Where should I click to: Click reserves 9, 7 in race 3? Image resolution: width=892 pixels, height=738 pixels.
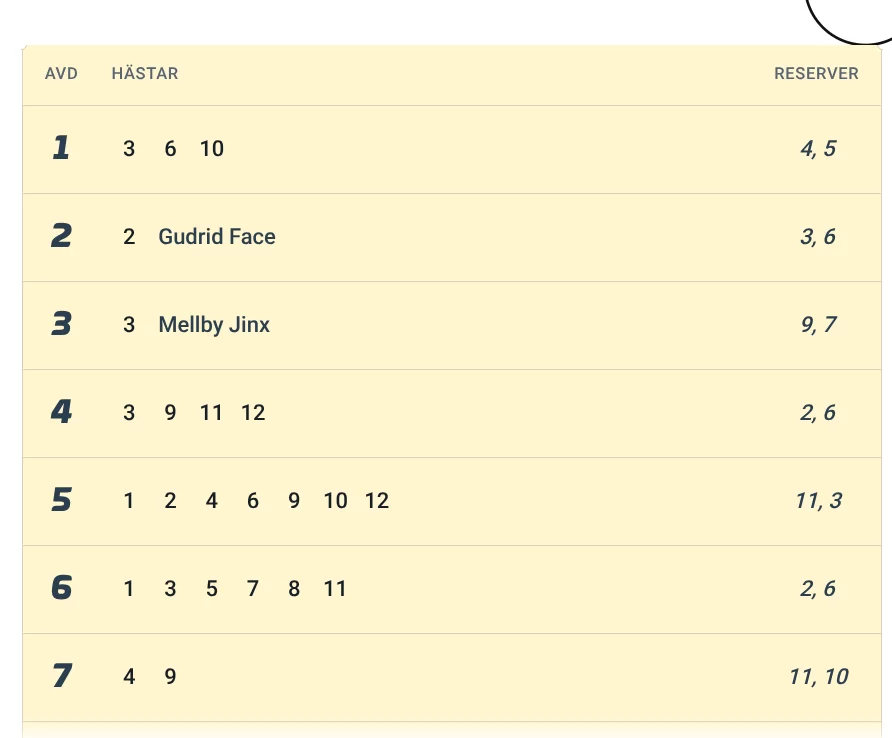tap(818, 325)
